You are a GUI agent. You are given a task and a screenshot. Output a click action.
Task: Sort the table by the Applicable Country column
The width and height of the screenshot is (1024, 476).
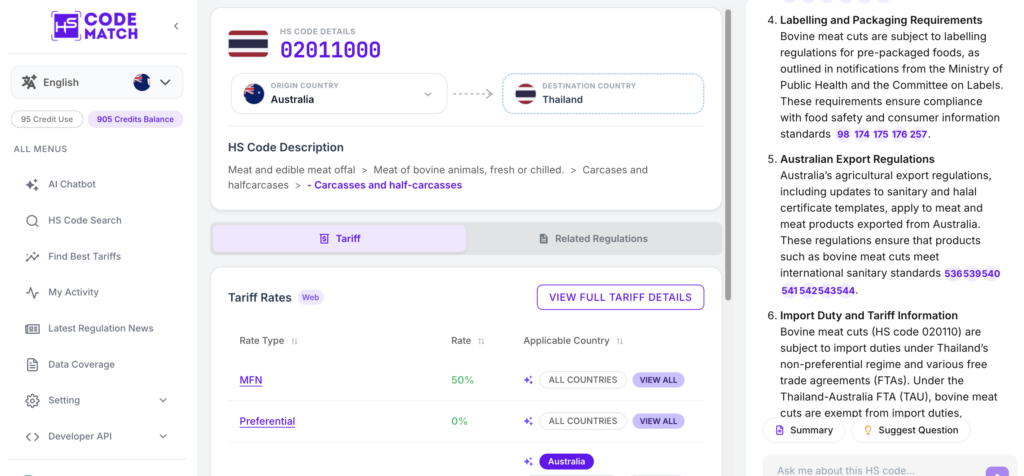click(620, 341)
